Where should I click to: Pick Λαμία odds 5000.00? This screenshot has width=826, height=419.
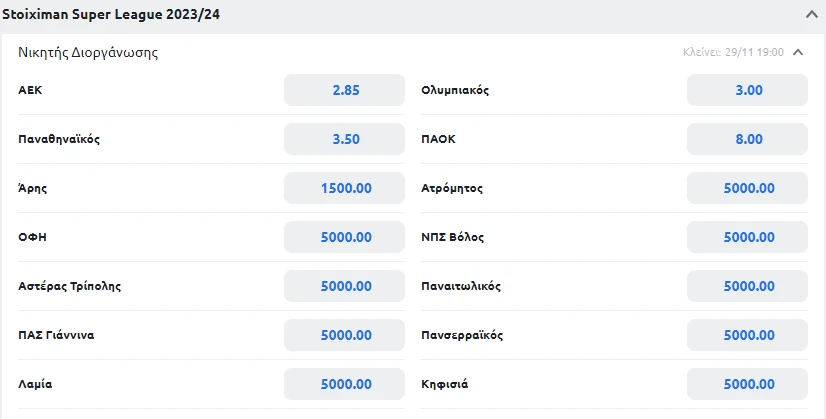[x=345, y=384]
